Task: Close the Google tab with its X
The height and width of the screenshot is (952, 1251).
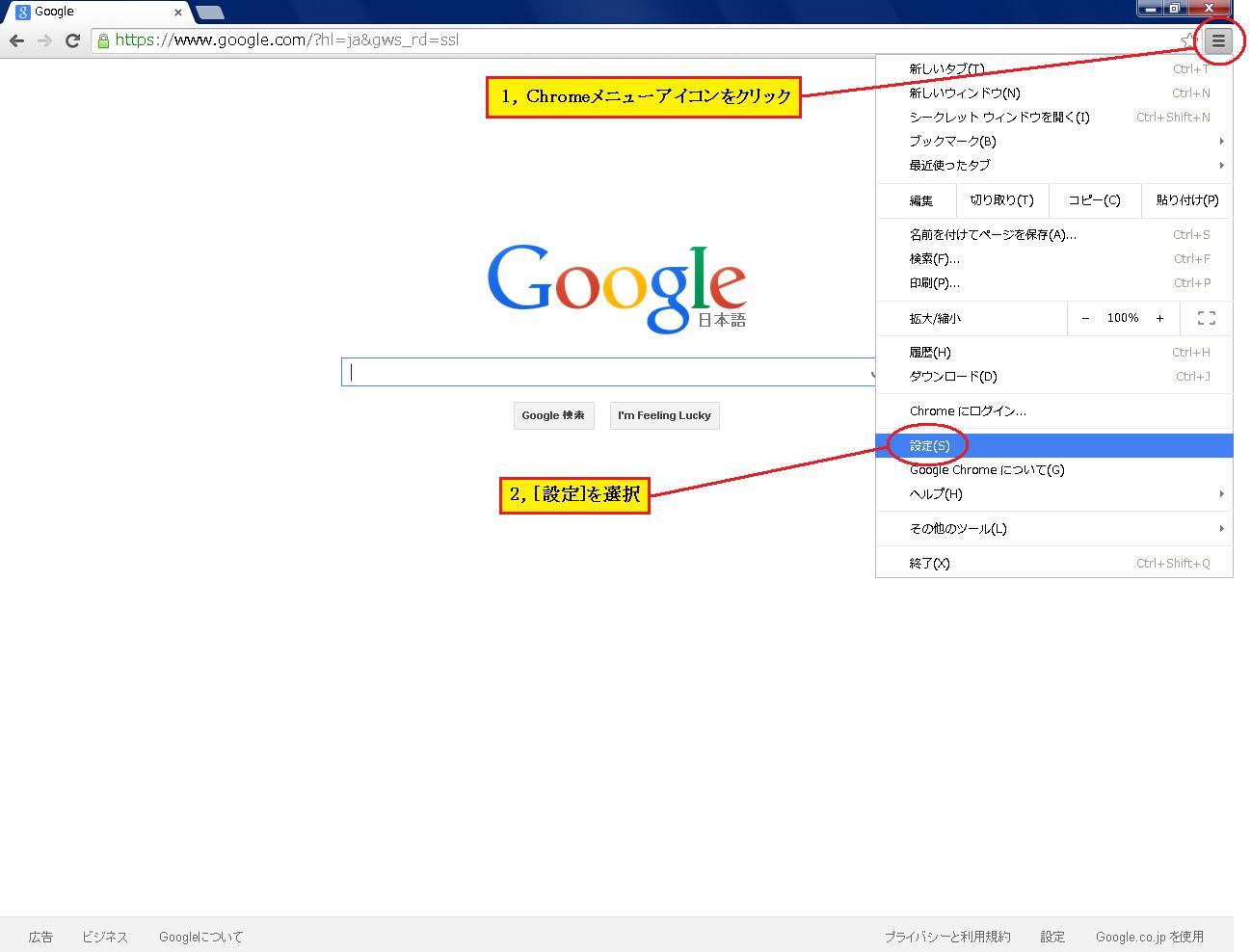Action: (x=178, y=13)
